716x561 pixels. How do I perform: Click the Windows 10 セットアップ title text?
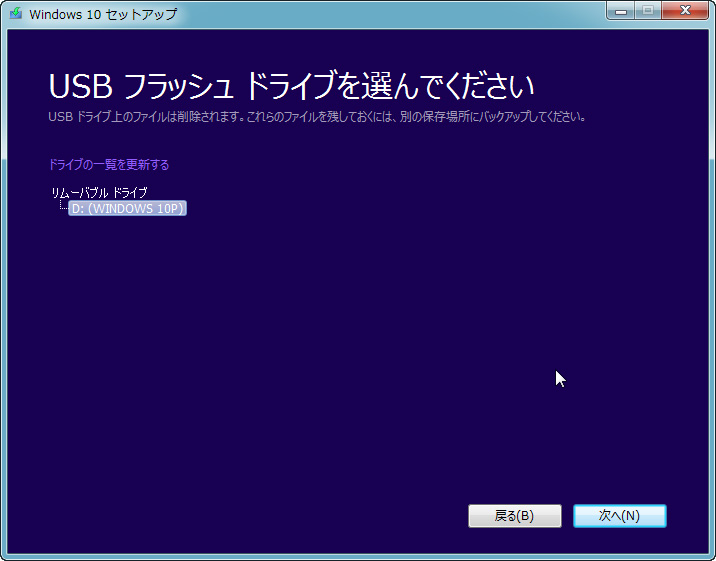[103, 14]
